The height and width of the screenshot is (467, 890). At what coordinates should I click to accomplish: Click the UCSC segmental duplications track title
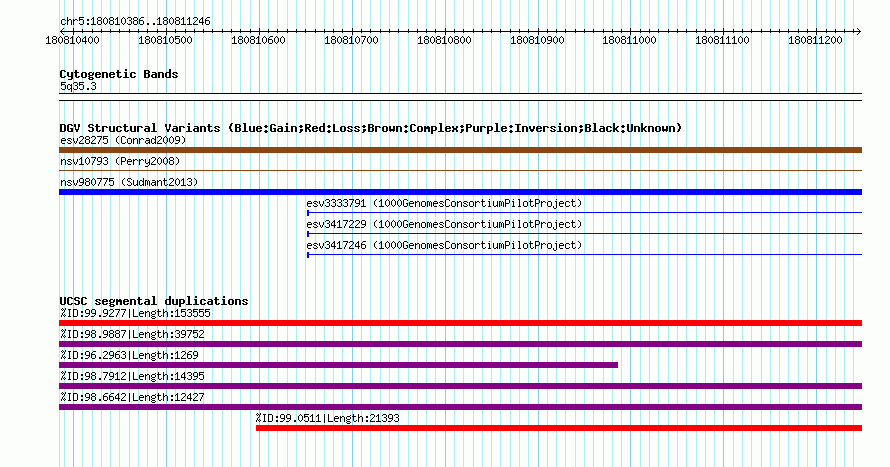pyautogui.click(x=154, y=301)
